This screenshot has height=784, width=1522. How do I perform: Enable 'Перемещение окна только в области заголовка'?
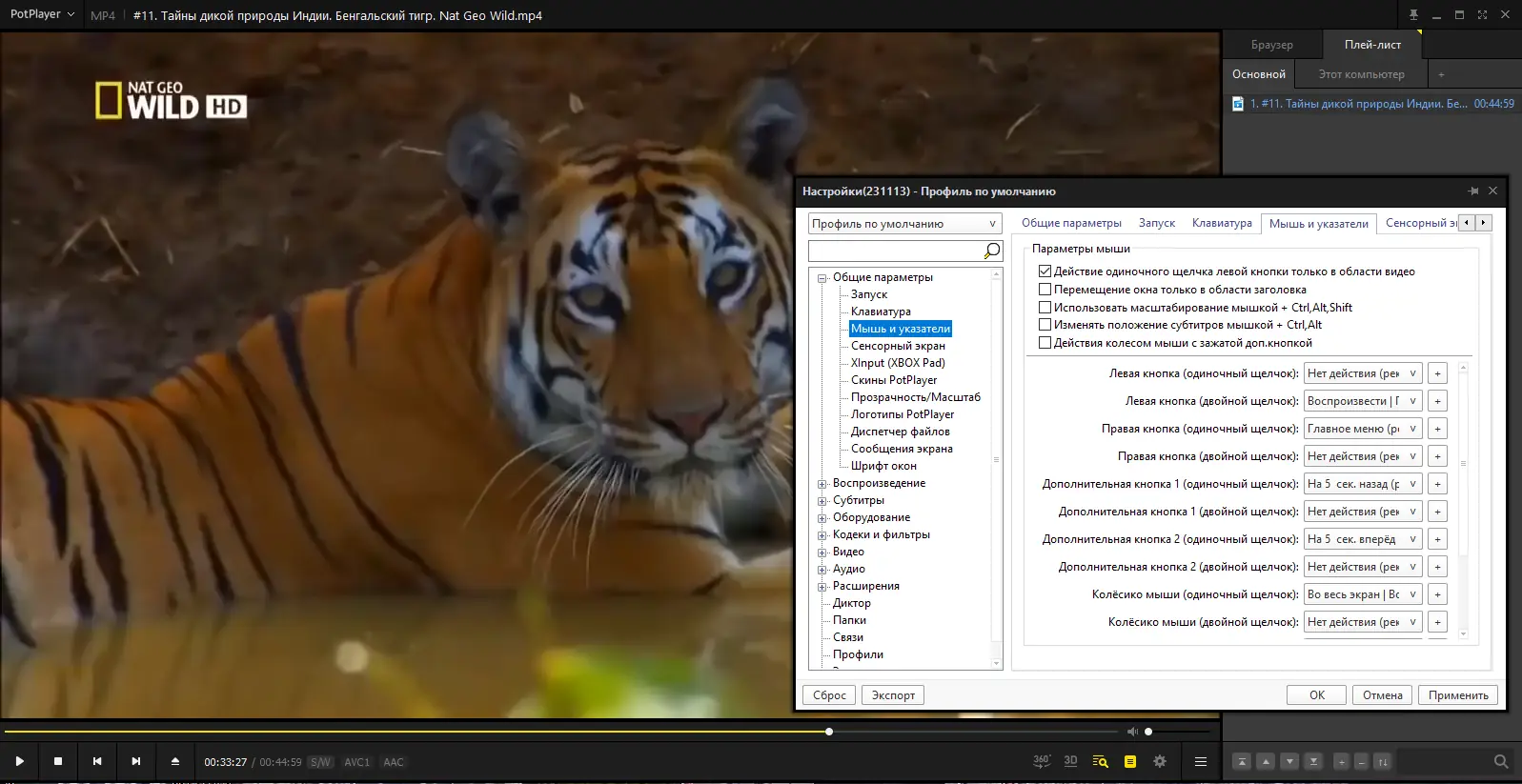[1045, 290]
